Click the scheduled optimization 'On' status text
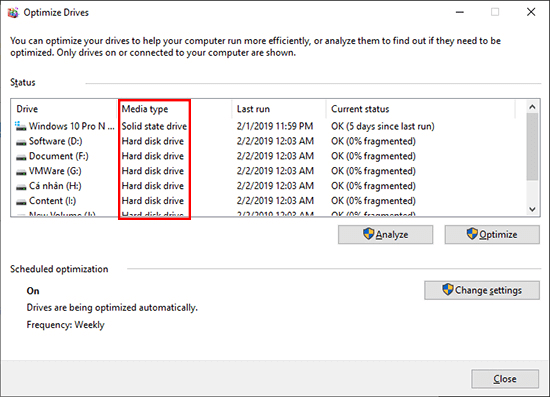This screenshot has height=397, width=550. (33, 291)
